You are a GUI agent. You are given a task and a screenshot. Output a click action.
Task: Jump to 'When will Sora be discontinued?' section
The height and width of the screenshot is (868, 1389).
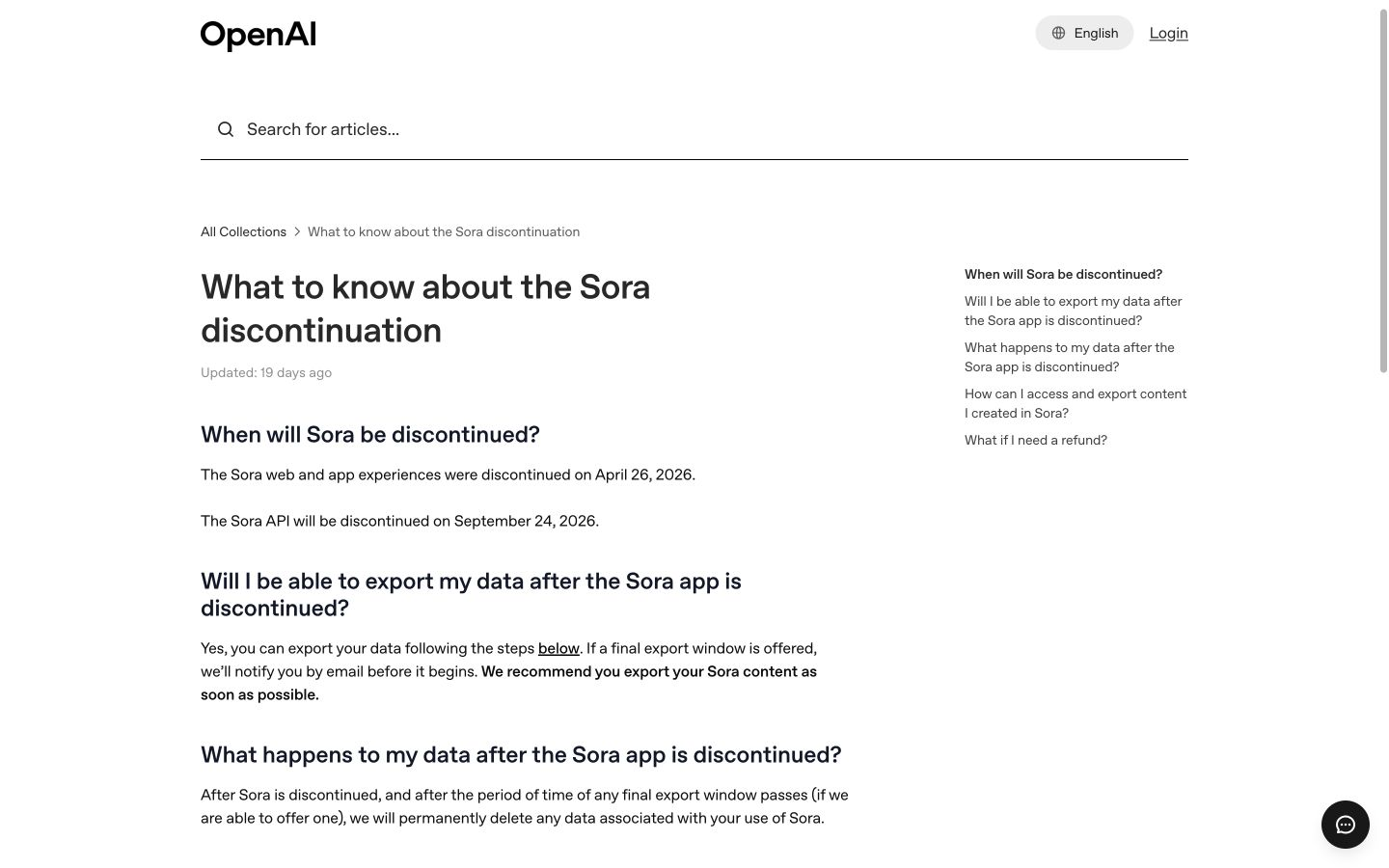(x=1063, y=274)
